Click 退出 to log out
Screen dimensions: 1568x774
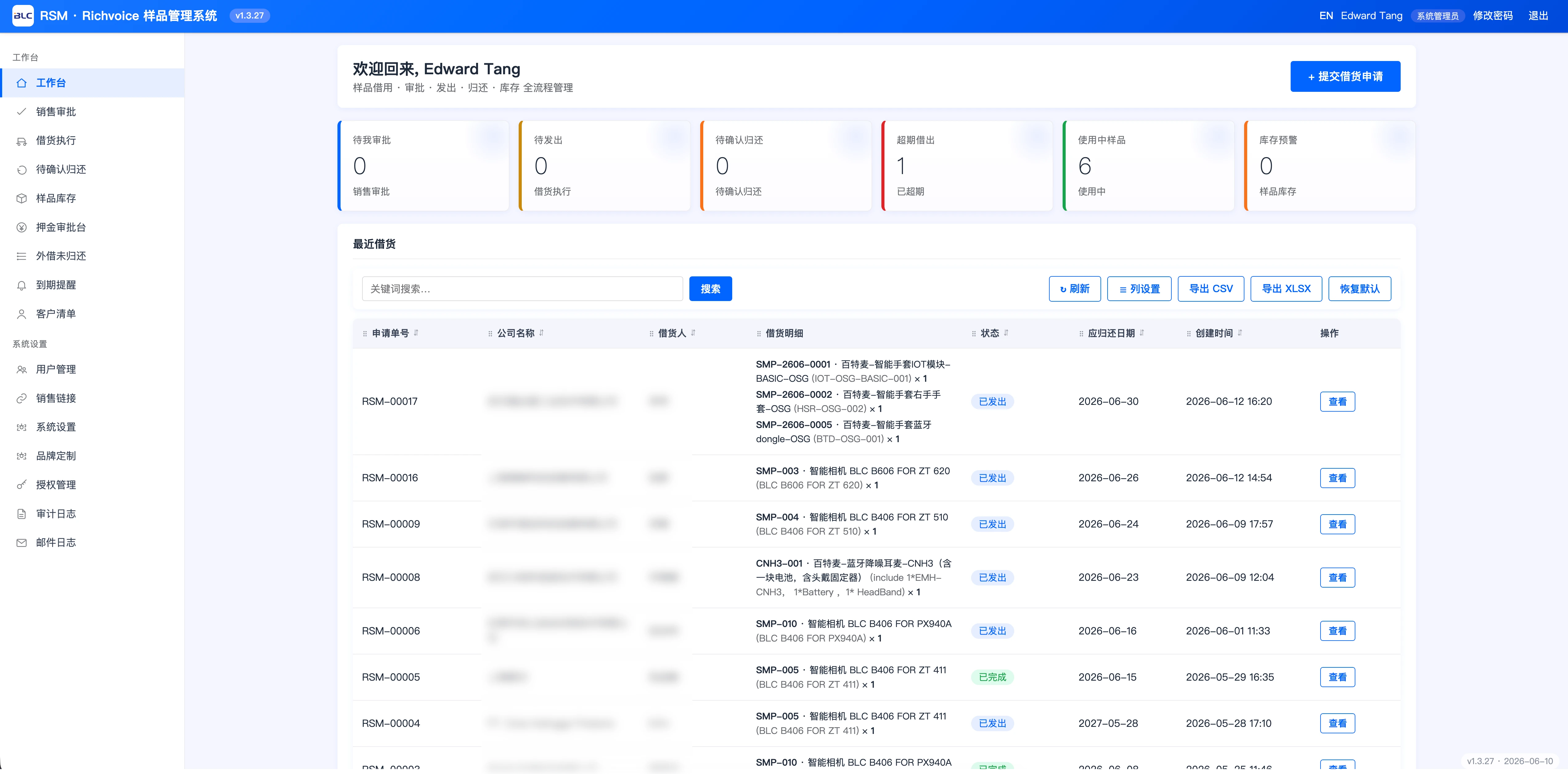click(1537, 16)
